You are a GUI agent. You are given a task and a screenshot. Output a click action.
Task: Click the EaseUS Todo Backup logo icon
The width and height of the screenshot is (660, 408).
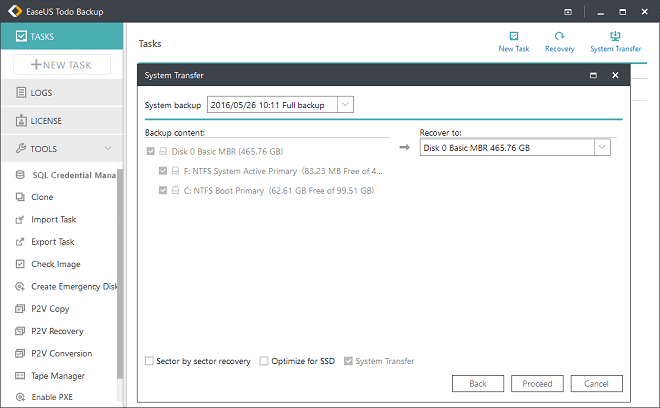coord(15,11)
